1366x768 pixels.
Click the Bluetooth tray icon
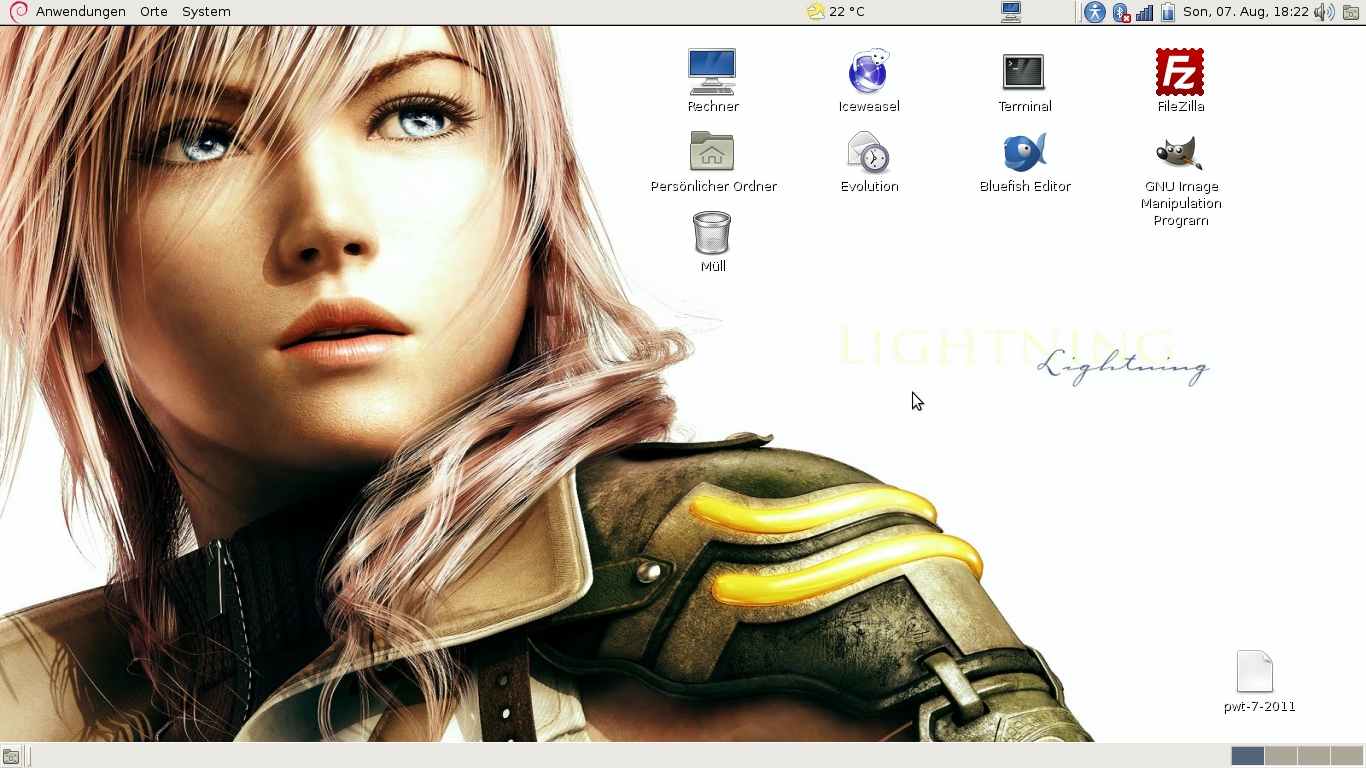pos(1121,12)
